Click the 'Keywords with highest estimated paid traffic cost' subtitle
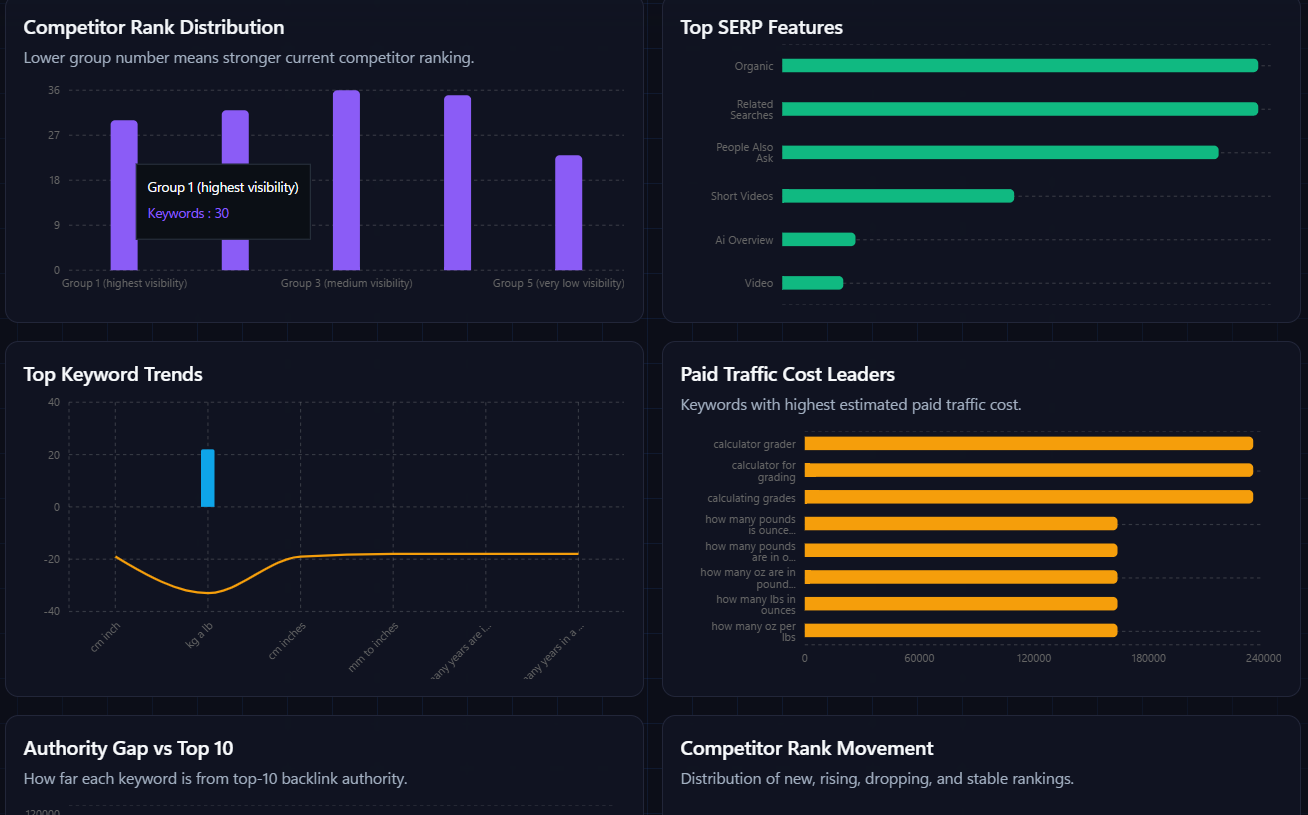This screenshot has height=815, width=1308. pos(851,405)
